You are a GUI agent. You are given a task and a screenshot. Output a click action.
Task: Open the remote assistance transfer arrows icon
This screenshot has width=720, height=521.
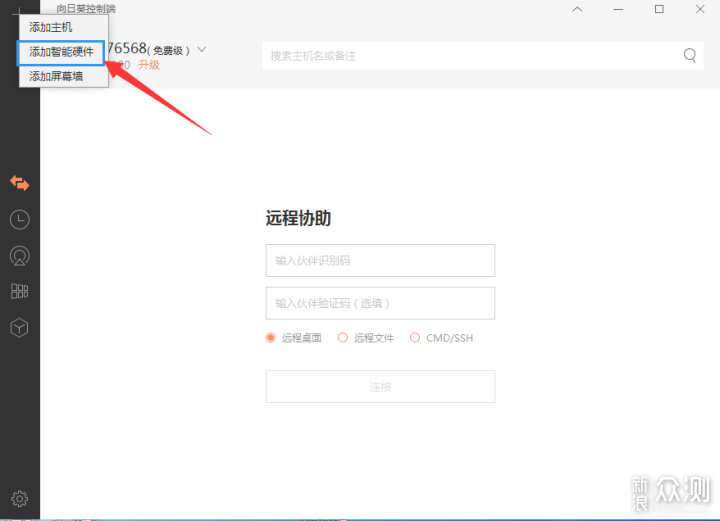[x=20, y=183]
